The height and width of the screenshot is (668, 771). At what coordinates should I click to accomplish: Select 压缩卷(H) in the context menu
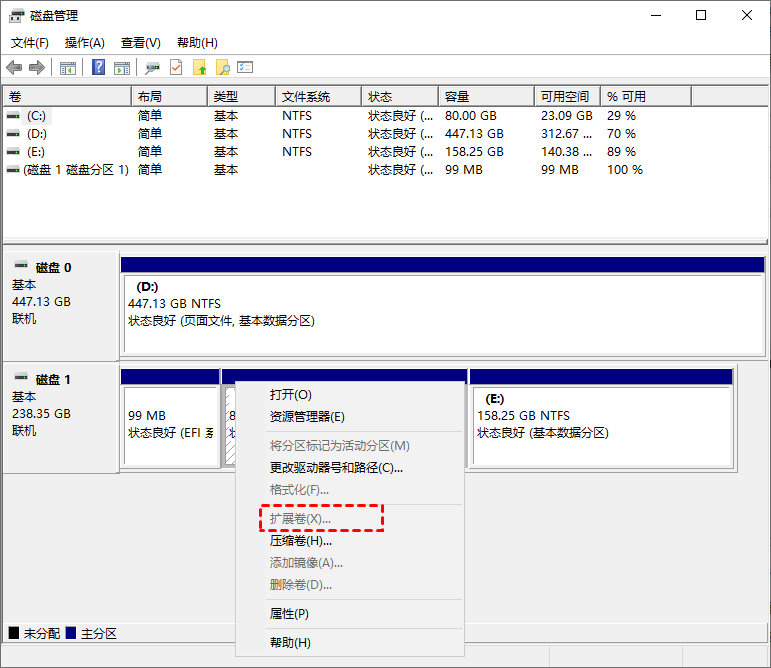pos(301,541)
